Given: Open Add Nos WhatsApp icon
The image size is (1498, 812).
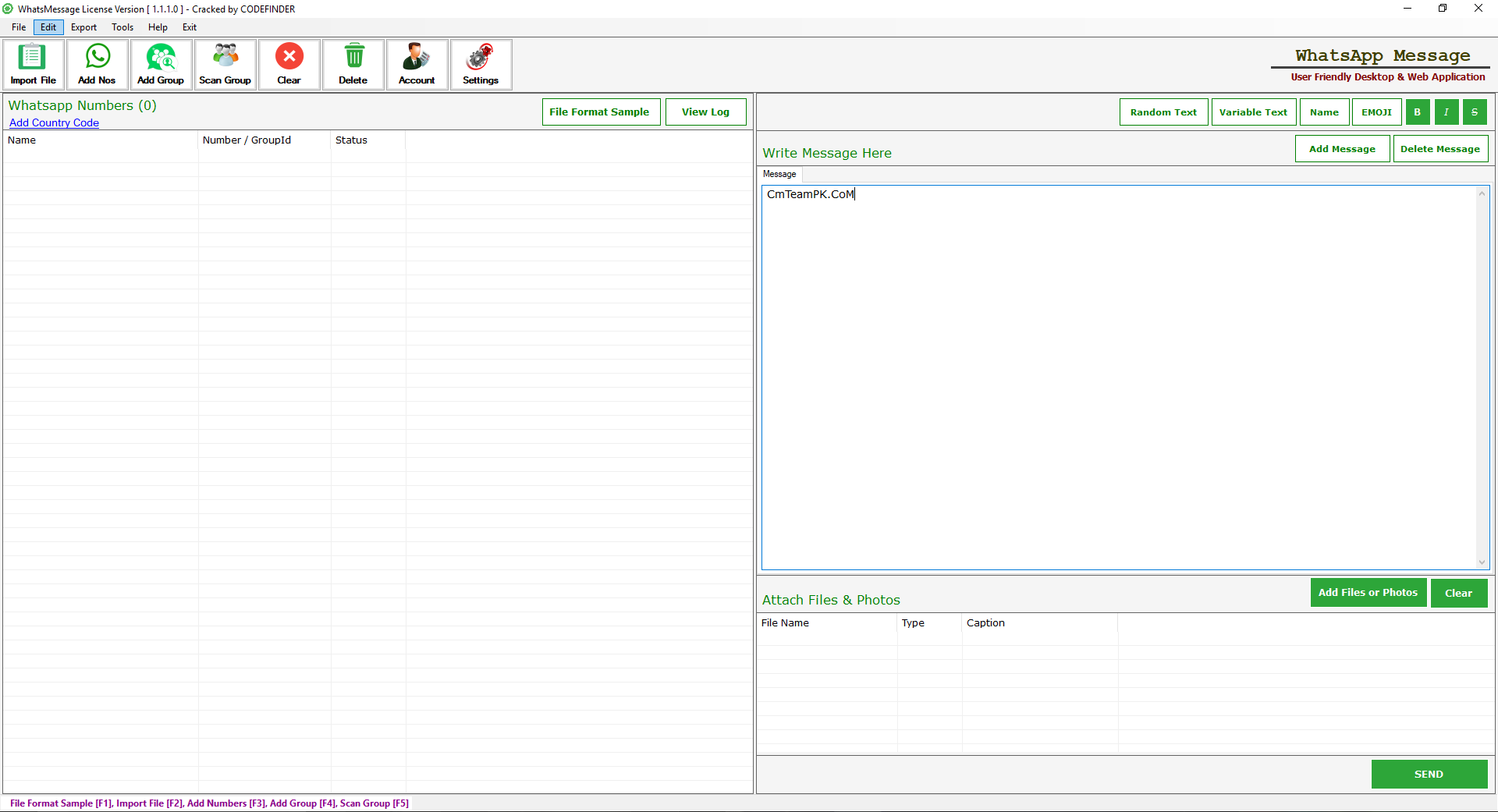Looking at the screenshot, I should (x=98, y=65).
